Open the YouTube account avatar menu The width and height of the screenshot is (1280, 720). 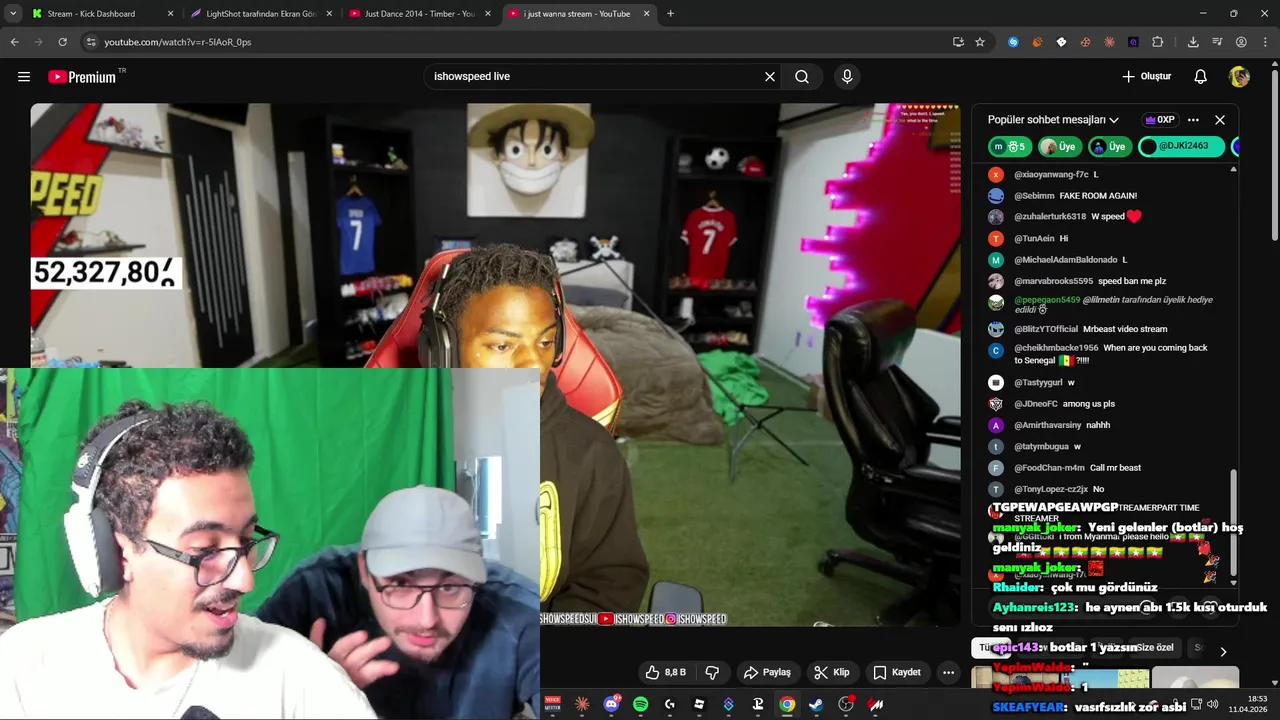point(1239,77)
